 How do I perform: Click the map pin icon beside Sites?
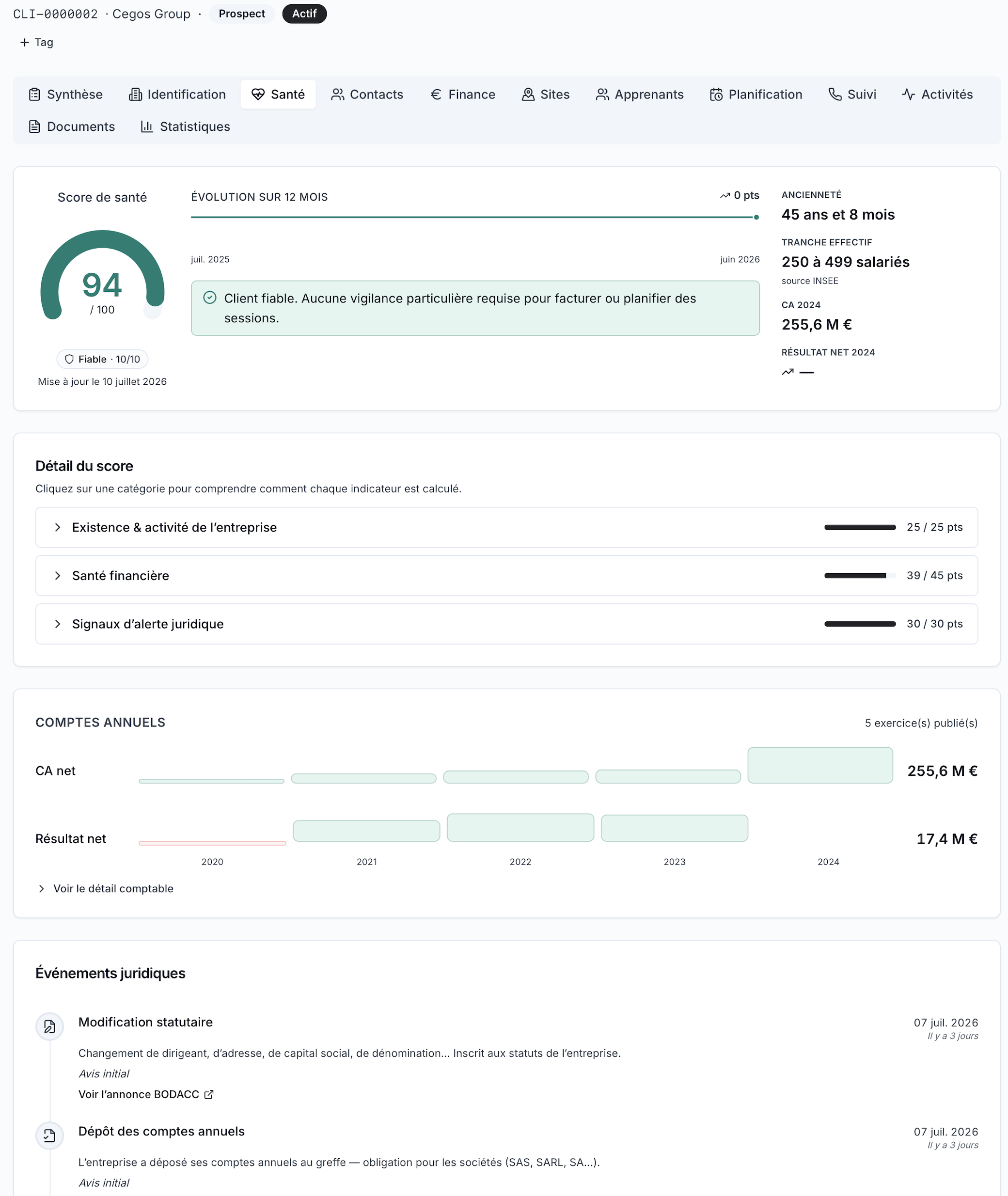click(x=528, y=94)
